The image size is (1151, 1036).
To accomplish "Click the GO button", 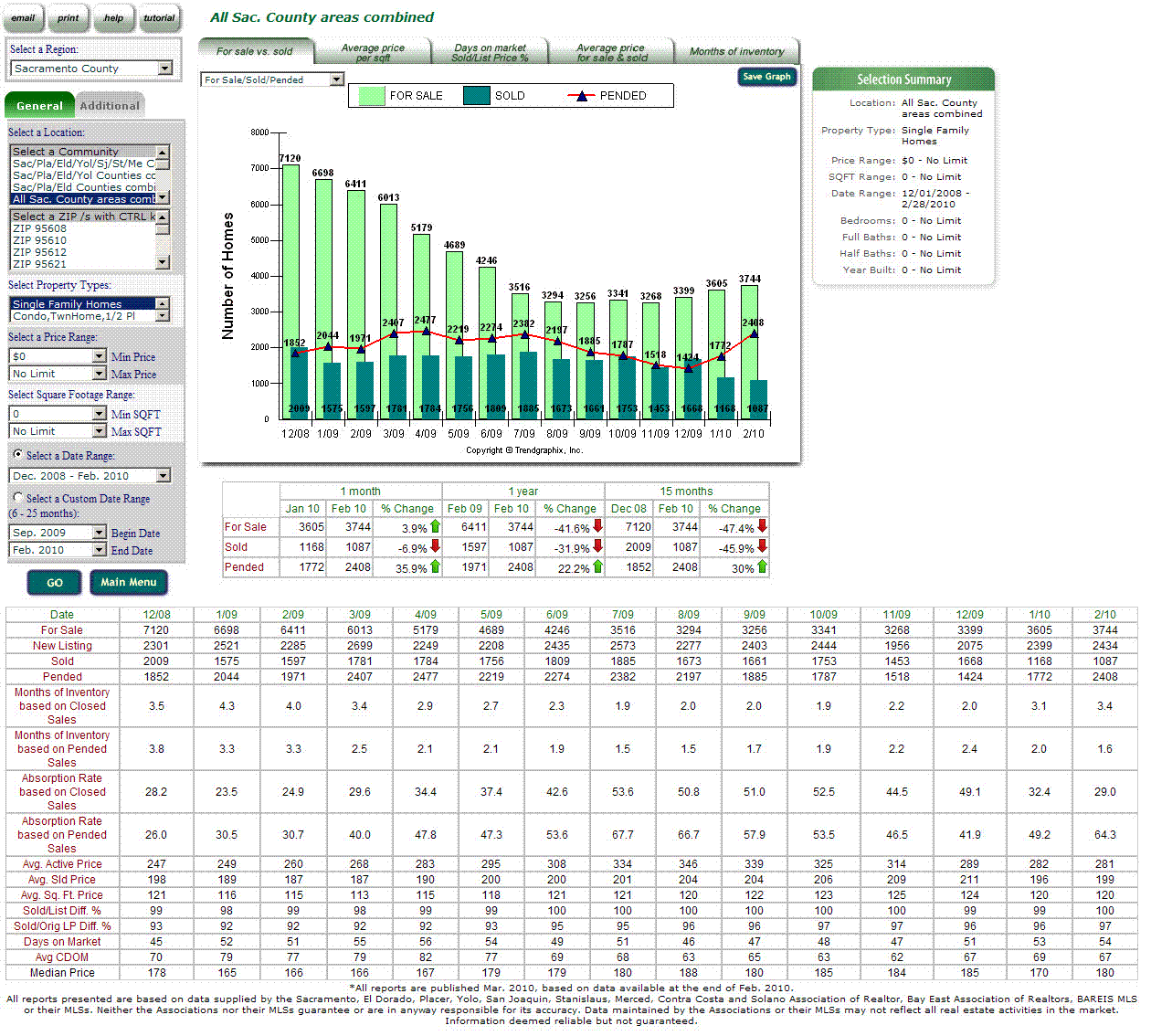I will click(55, 583).
